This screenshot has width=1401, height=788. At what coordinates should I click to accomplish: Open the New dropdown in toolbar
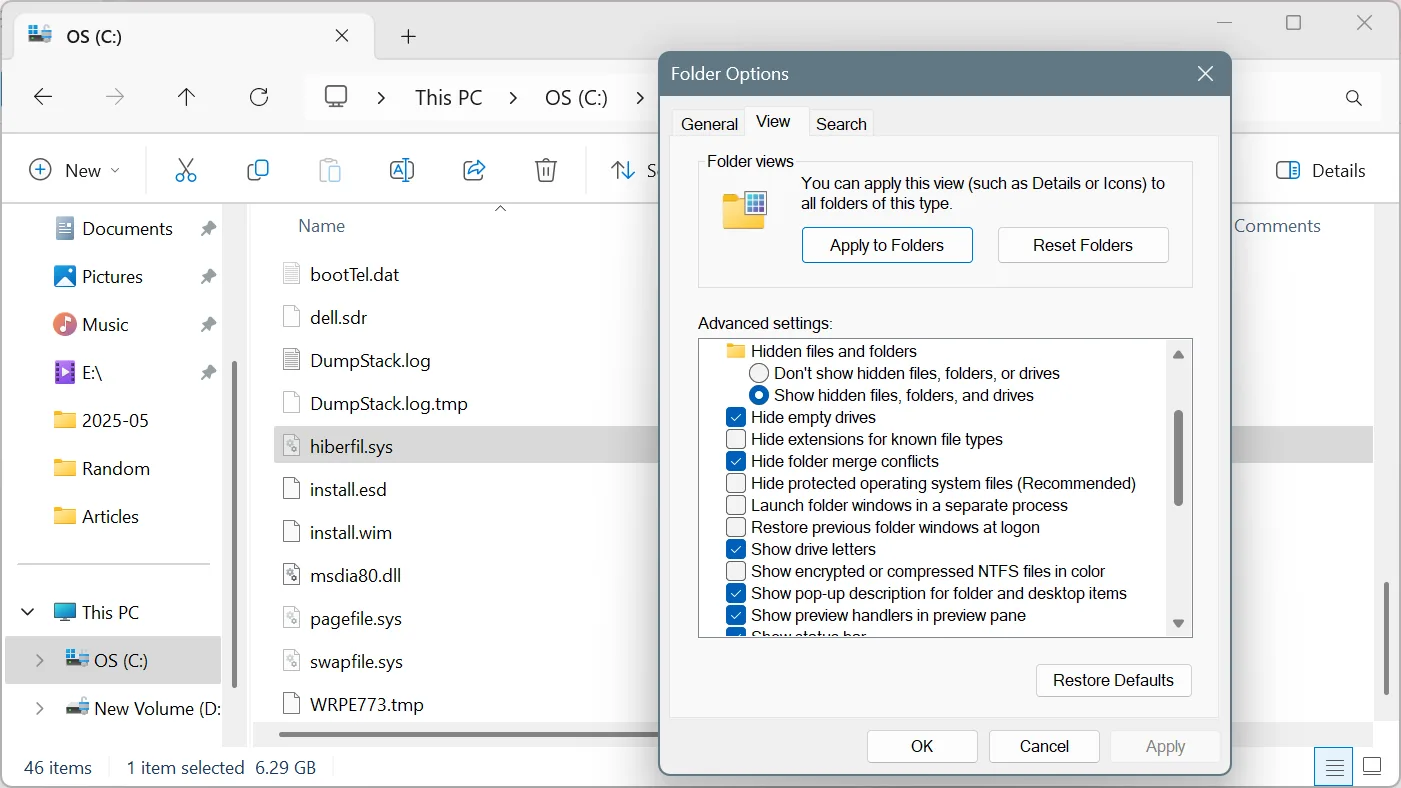[x=75, y=170]
